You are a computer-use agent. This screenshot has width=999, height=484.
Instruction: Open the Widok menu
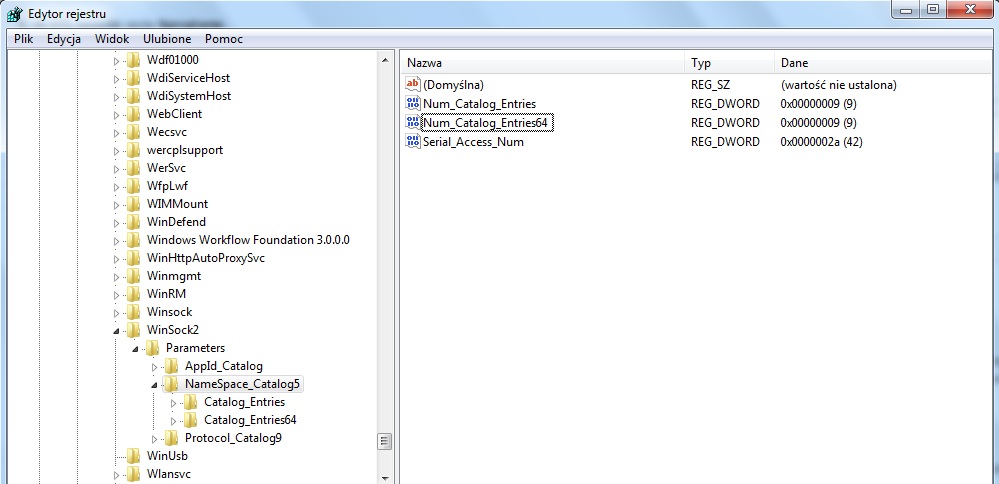pyautogui.click(x=111, y=39)
